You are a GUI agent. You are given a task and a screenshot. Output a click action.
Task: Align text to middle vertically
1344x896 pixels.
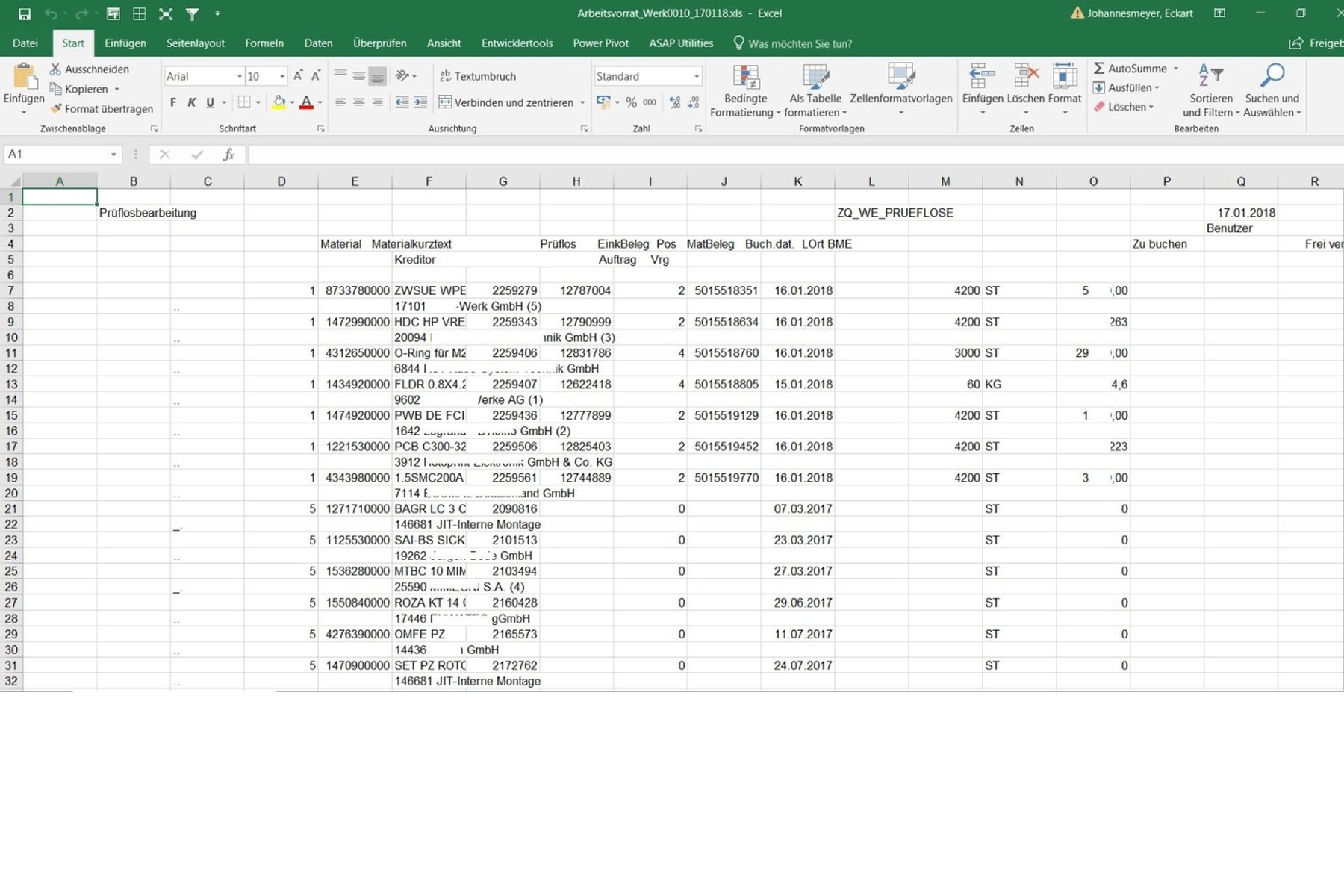pos(359,75)
